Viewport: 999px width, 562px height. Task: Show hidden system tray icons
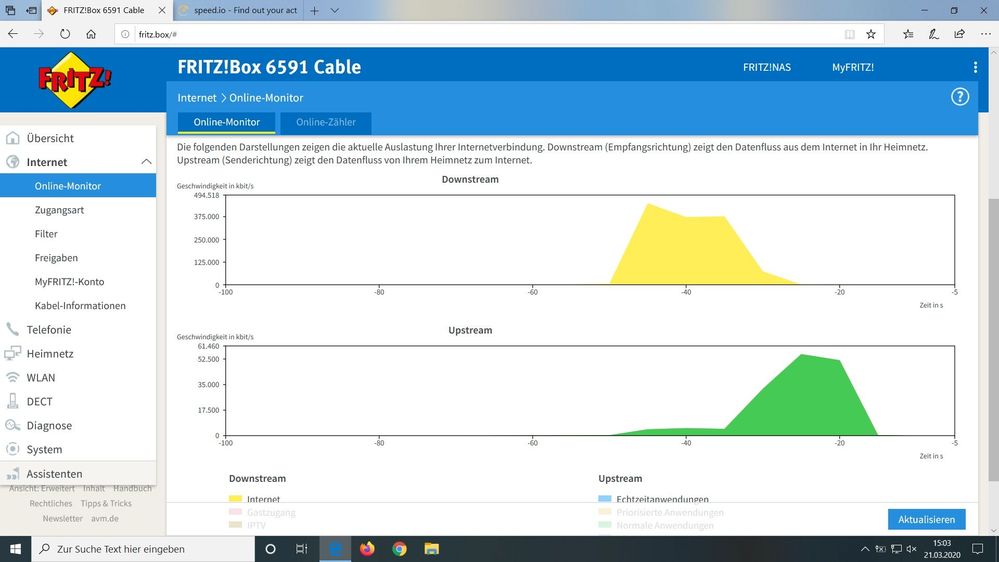(865, 549)
